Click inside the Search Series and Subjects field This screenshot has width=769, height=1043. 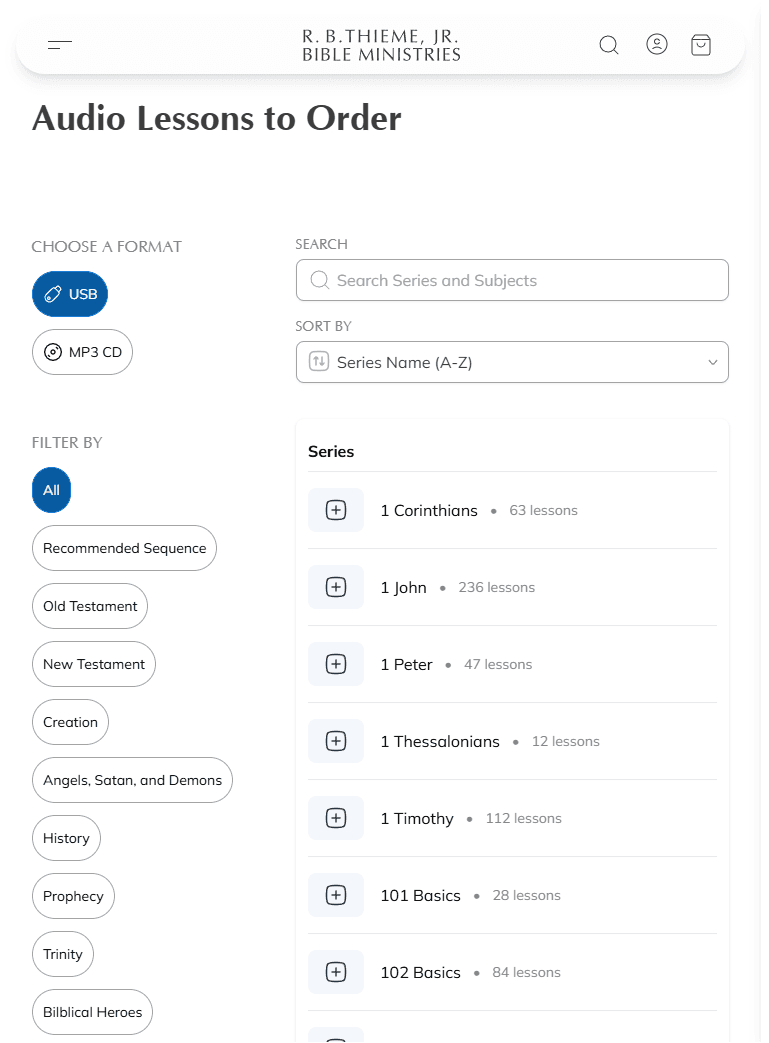(512, 280)
